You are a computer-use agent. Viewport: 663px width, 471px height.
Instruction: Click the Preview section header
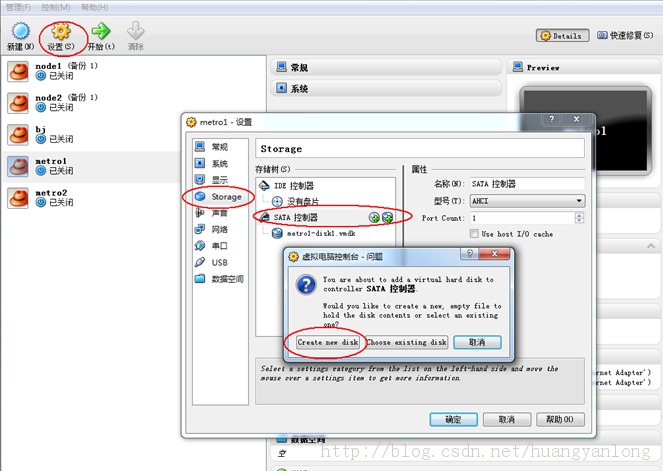[x=584, y=67]
